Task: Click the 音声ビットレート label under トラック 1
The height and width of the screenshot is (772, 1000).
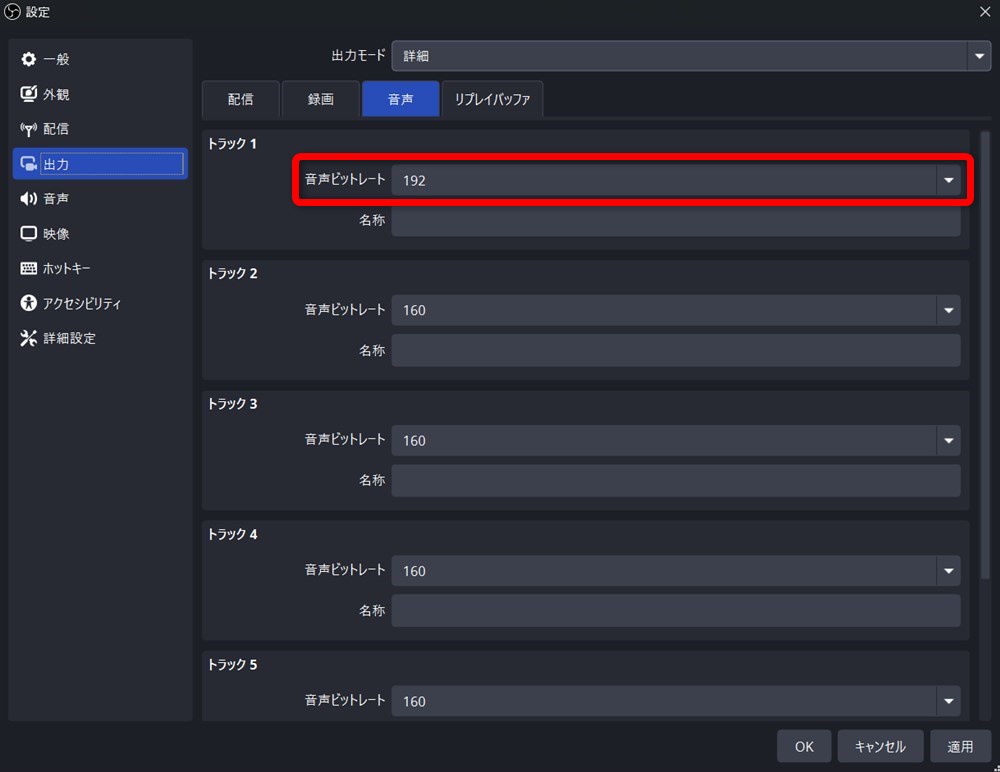Action: coord(345,179)
